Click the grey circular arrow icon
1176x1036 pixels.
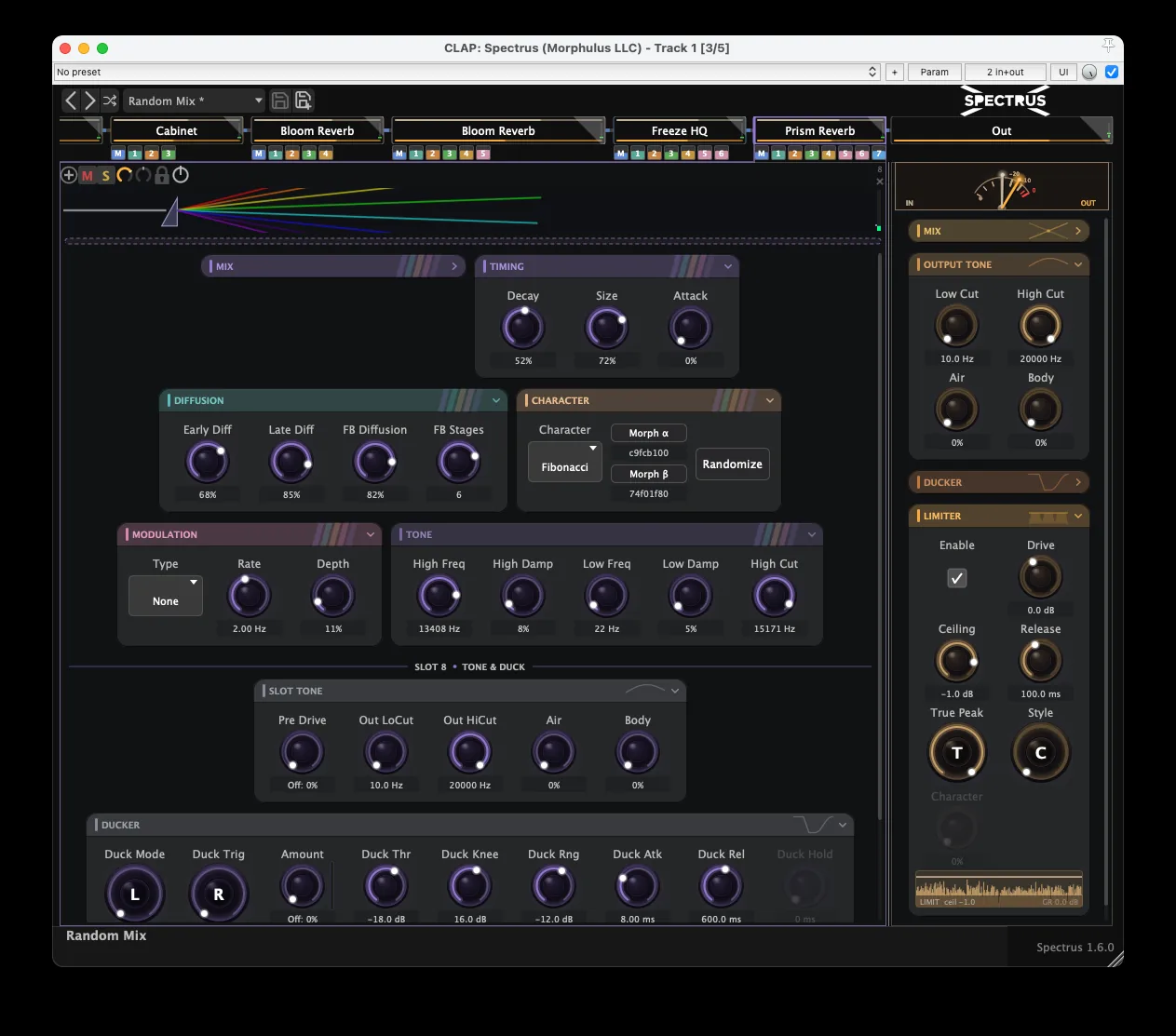(142, 175)
